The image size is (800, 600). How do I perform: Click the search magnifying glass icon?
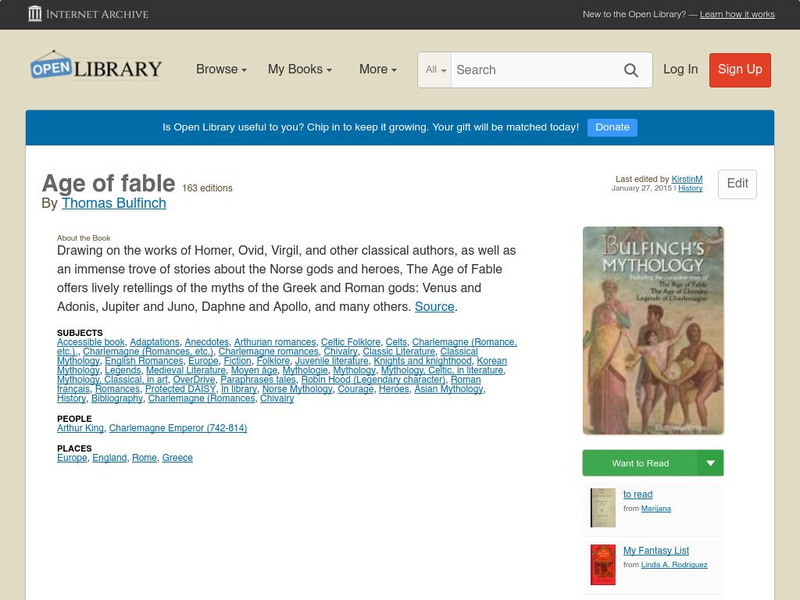click(x=631, y=70)
